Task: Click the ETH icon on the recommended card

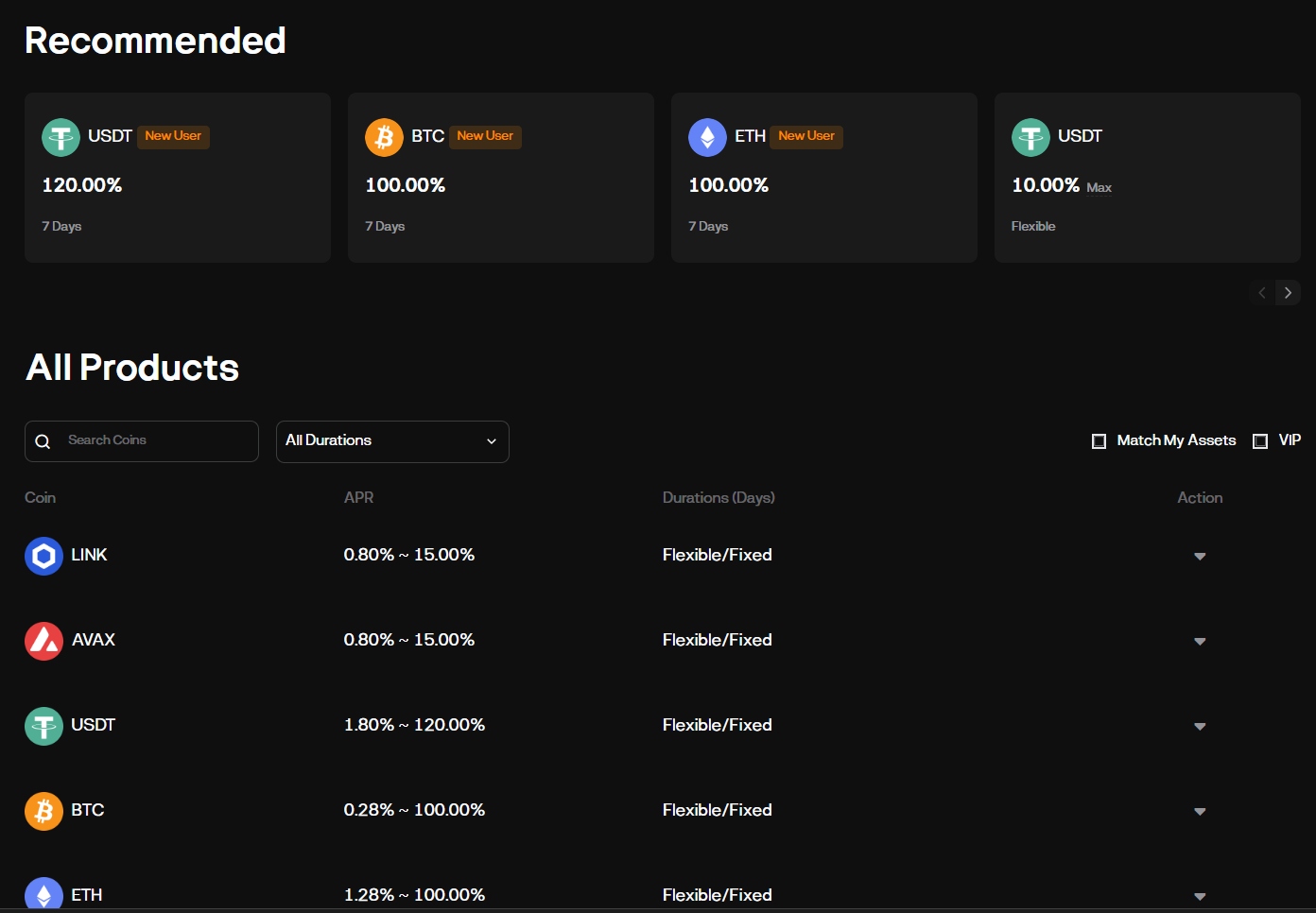Action: (x=707, y=136)
